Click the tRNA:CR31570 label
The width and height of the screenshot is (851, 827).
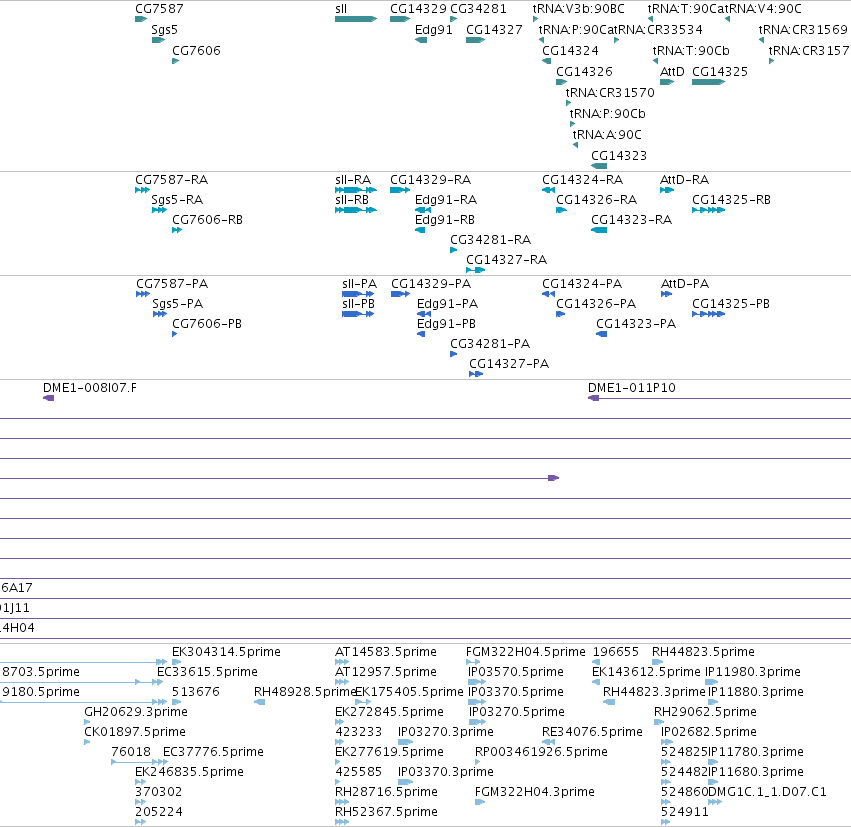(x=610, y=93)
